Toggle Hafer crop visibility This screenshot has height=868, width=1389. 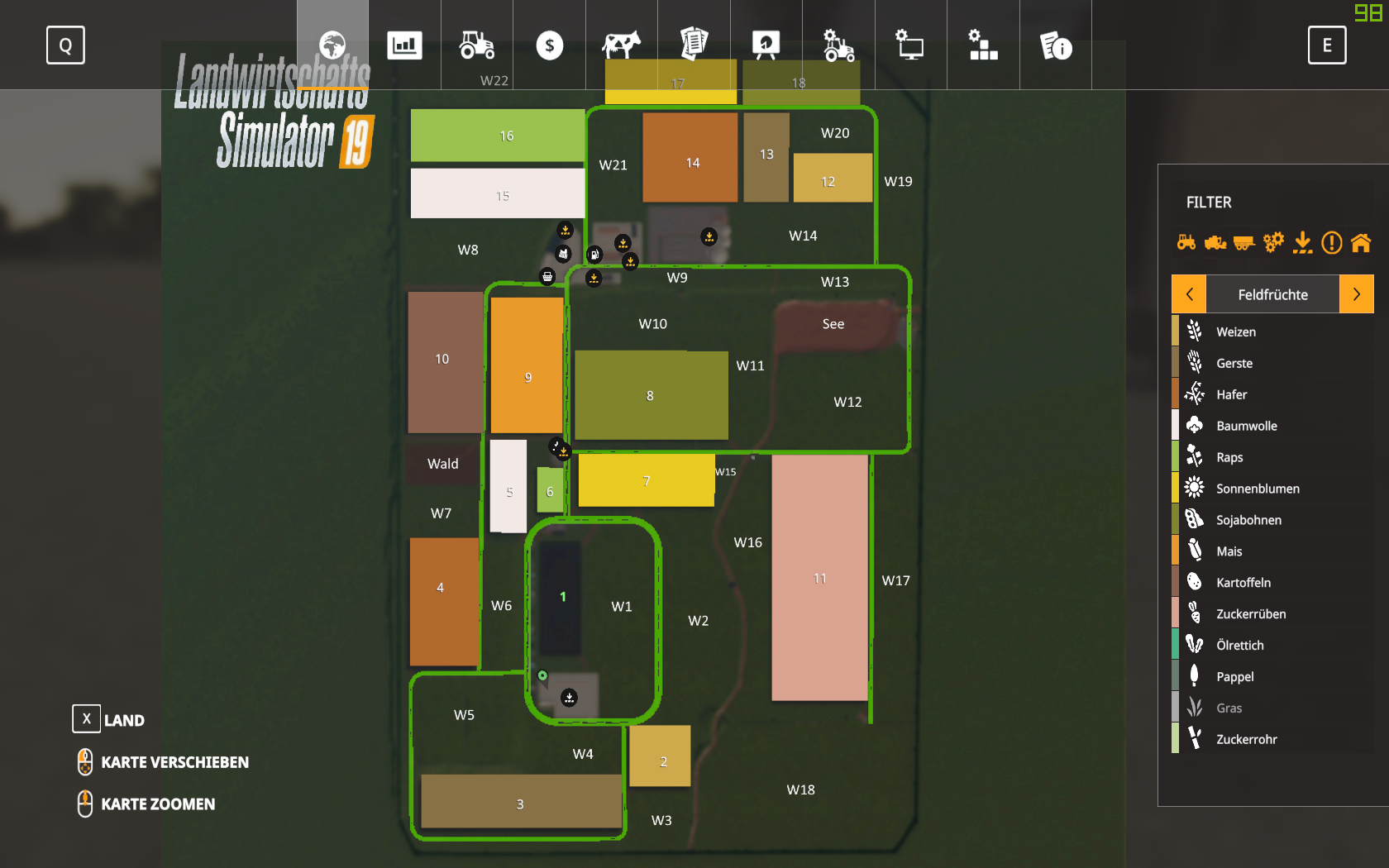pos(1273,394)
